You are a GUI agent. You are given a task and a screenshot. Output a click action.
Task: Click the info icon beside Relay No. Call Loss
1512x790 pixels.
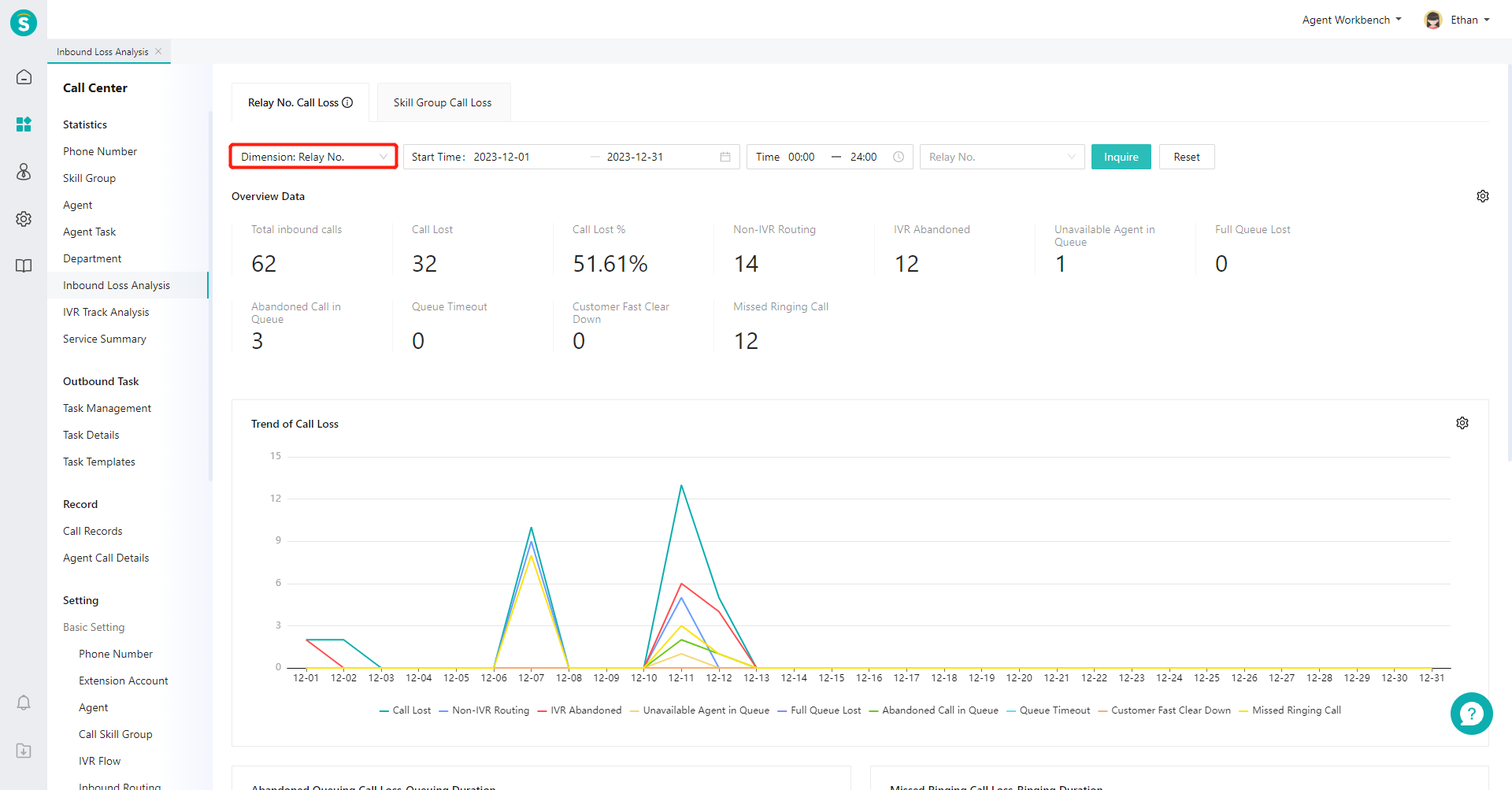[x=347, y=102]
